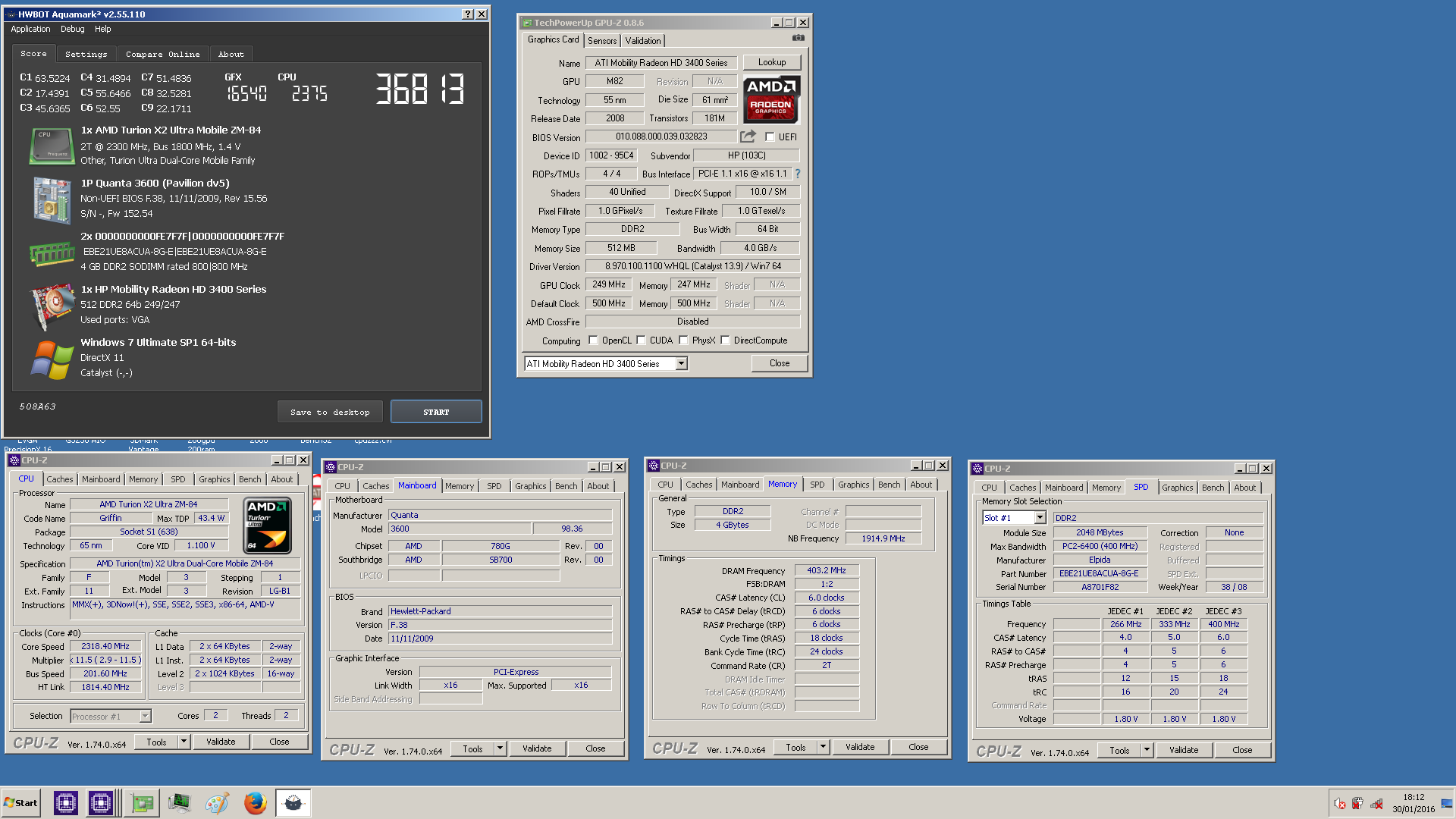
Task: Open the first CPU-Z taskbar icon
Action: click(65, 802)
